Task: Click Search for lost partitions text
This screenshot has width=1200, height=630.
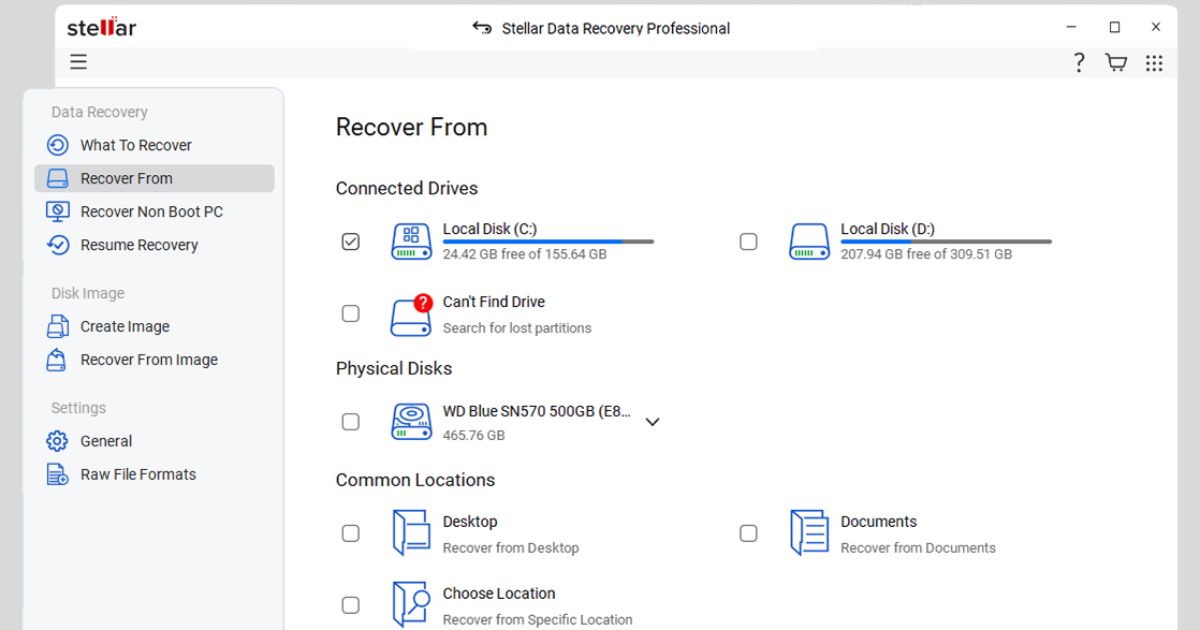Action: (x=517, y=328)
